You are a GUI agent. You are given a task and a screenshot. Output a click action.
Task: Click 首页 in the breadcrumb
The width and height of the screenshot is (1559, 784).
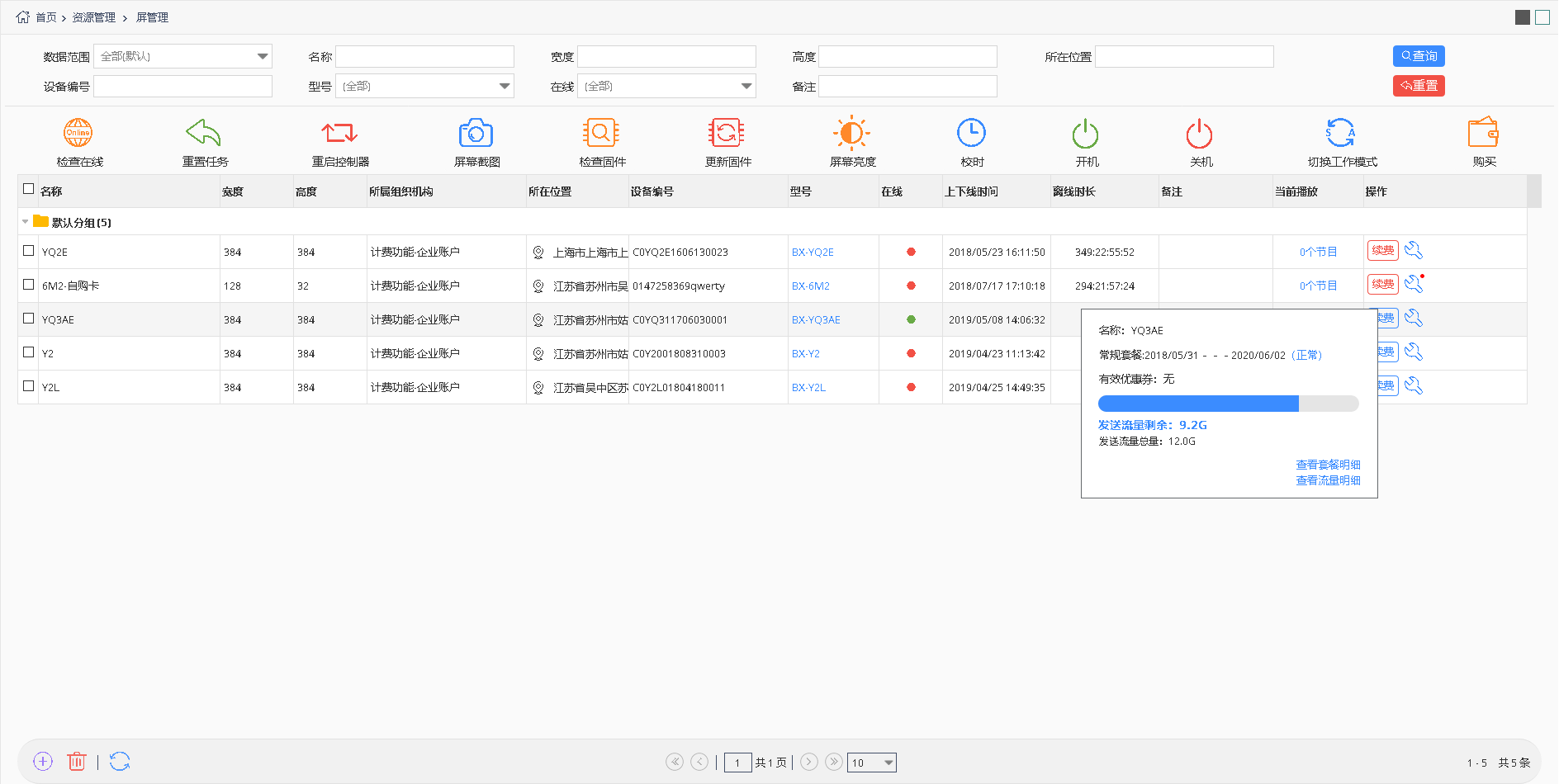click(46, 17)
